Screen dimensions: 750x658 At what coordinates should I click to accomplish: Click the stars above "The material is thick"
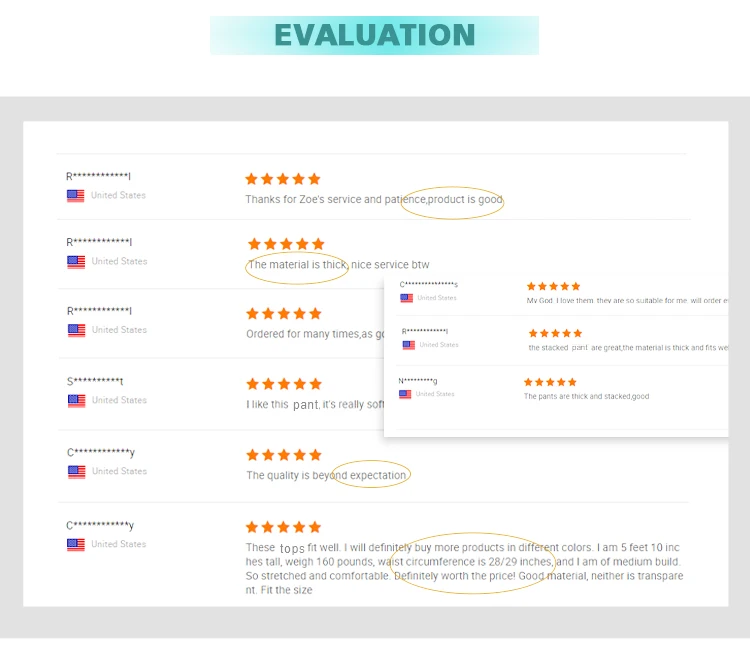click(x=286, y=244)
